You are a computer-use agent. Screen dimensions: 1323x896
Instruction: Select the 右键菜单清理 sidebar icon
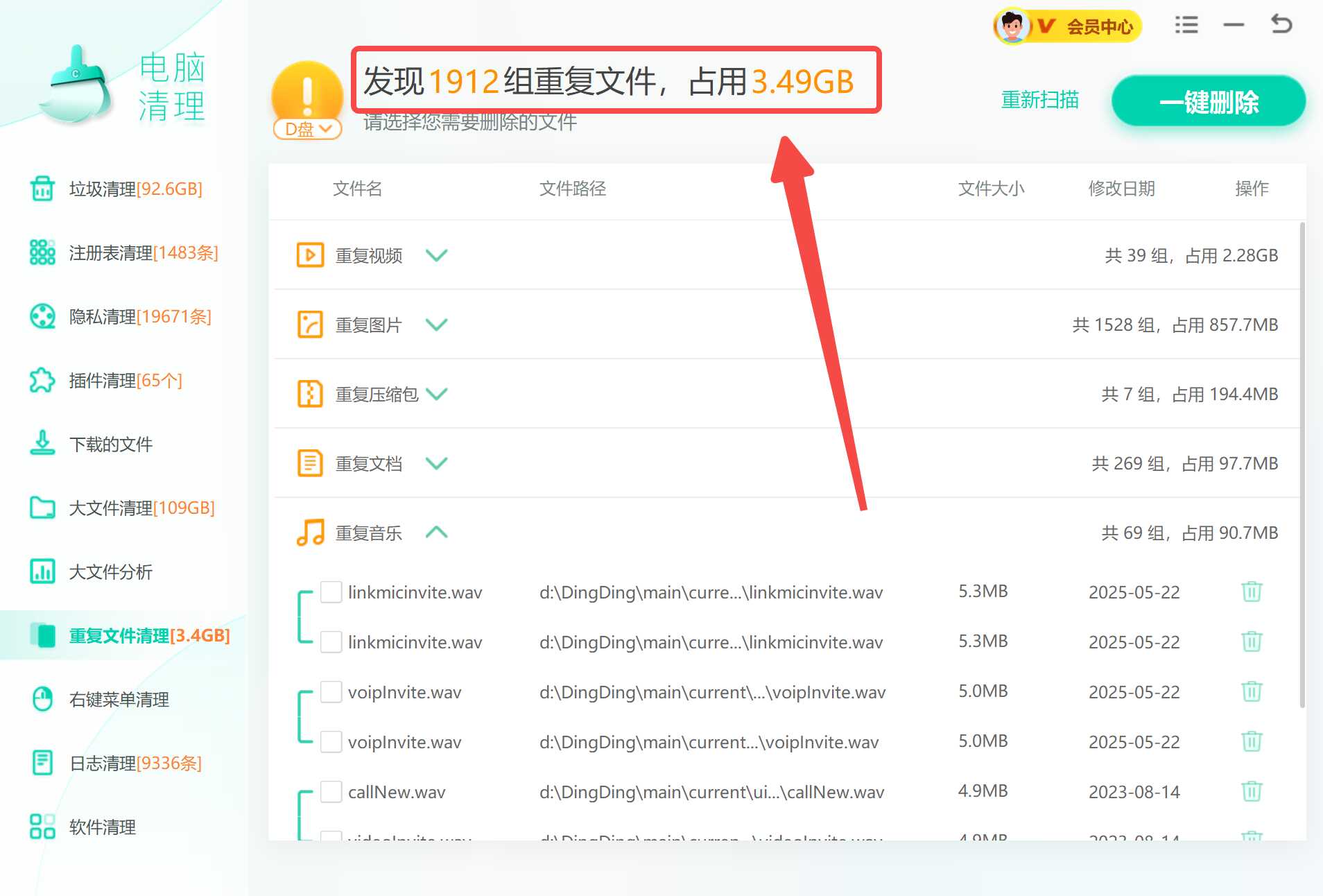[42, 700]
